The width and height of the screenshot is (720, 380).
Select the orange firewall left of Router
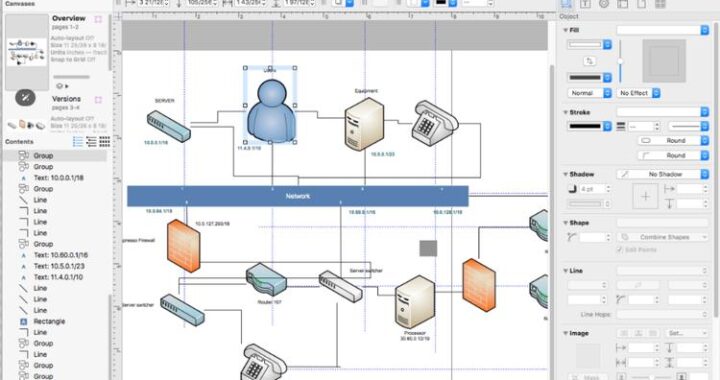coord(184,246)
